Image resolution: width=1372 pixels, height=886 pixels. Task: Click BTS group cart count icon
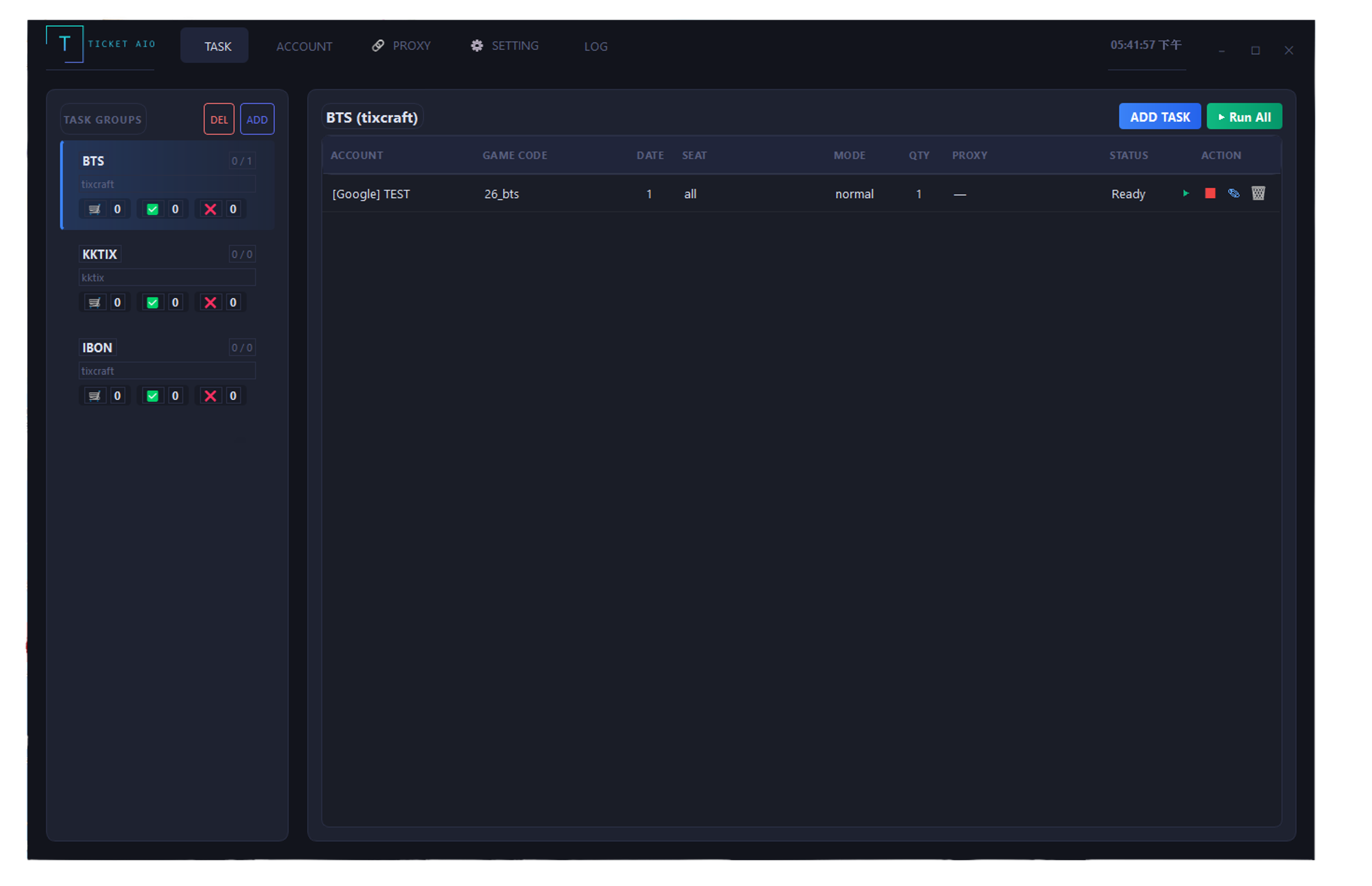[94, 209]
